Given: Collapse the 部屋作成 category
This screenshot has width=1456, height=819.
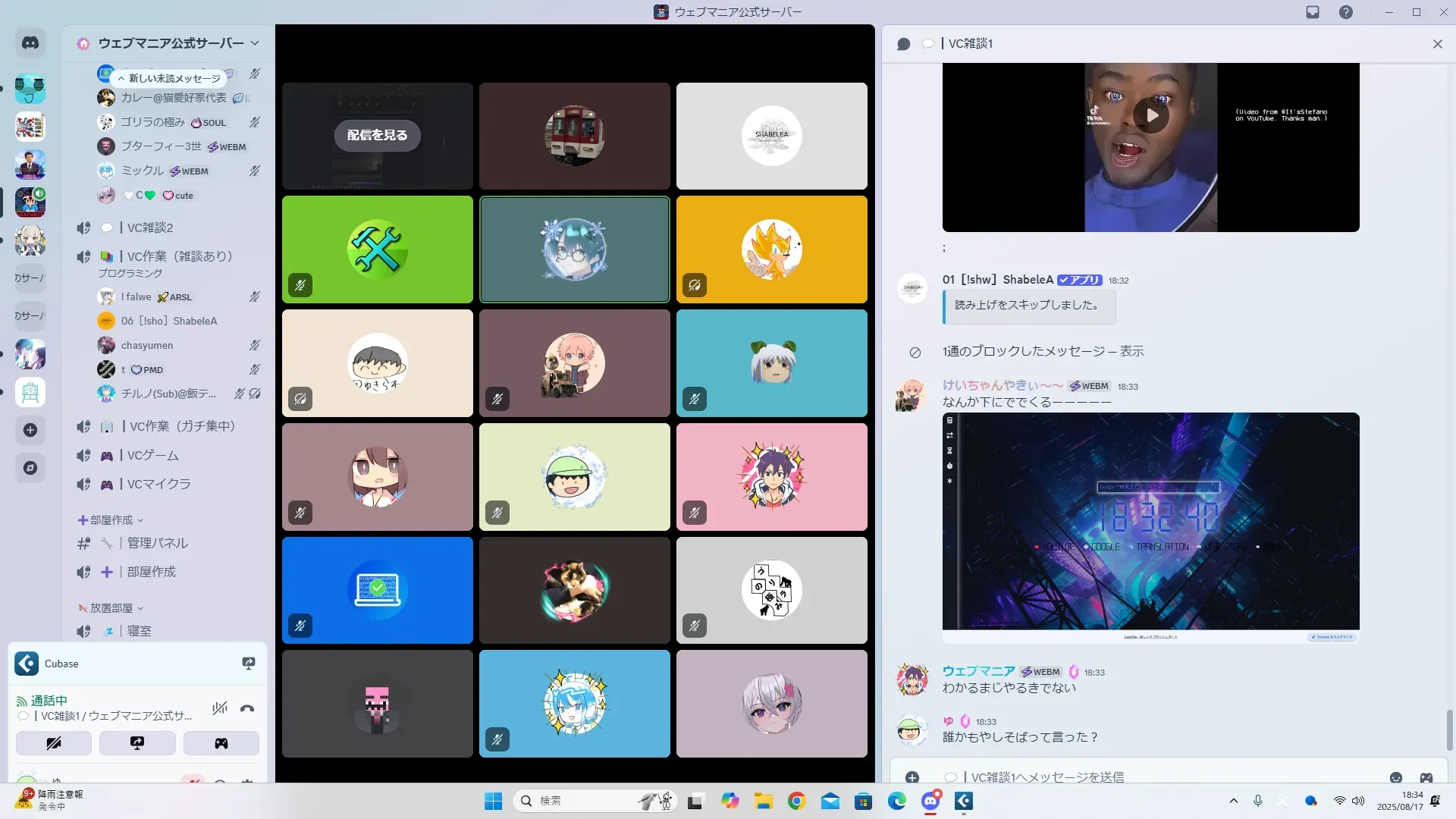Looking at the screenshot, I should click(111, 520).
